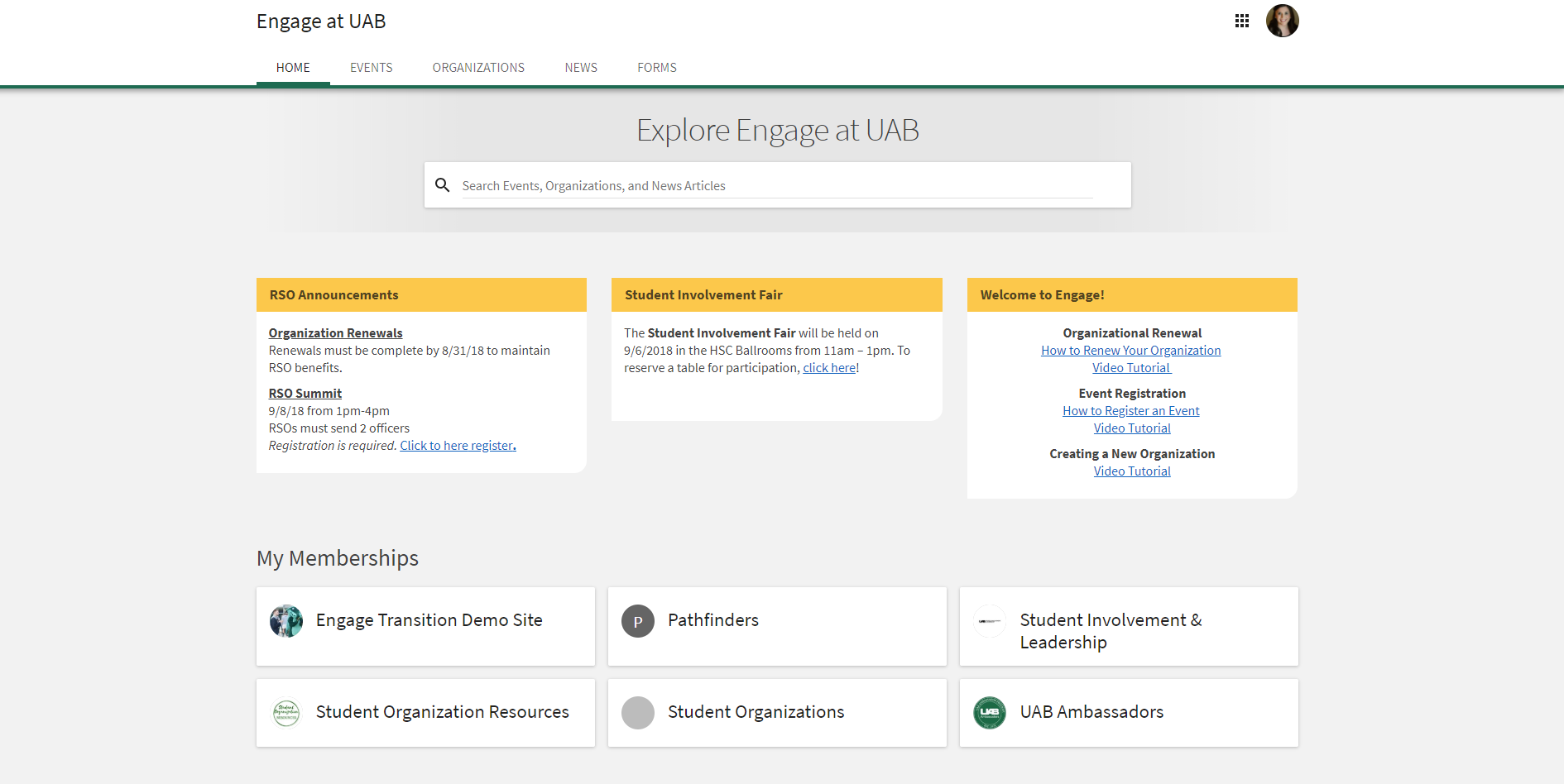Image resolution: width=1564 pixels, height=784 pixels.
Task: Click the search magnifying glass icon
Action: point(443,185)
